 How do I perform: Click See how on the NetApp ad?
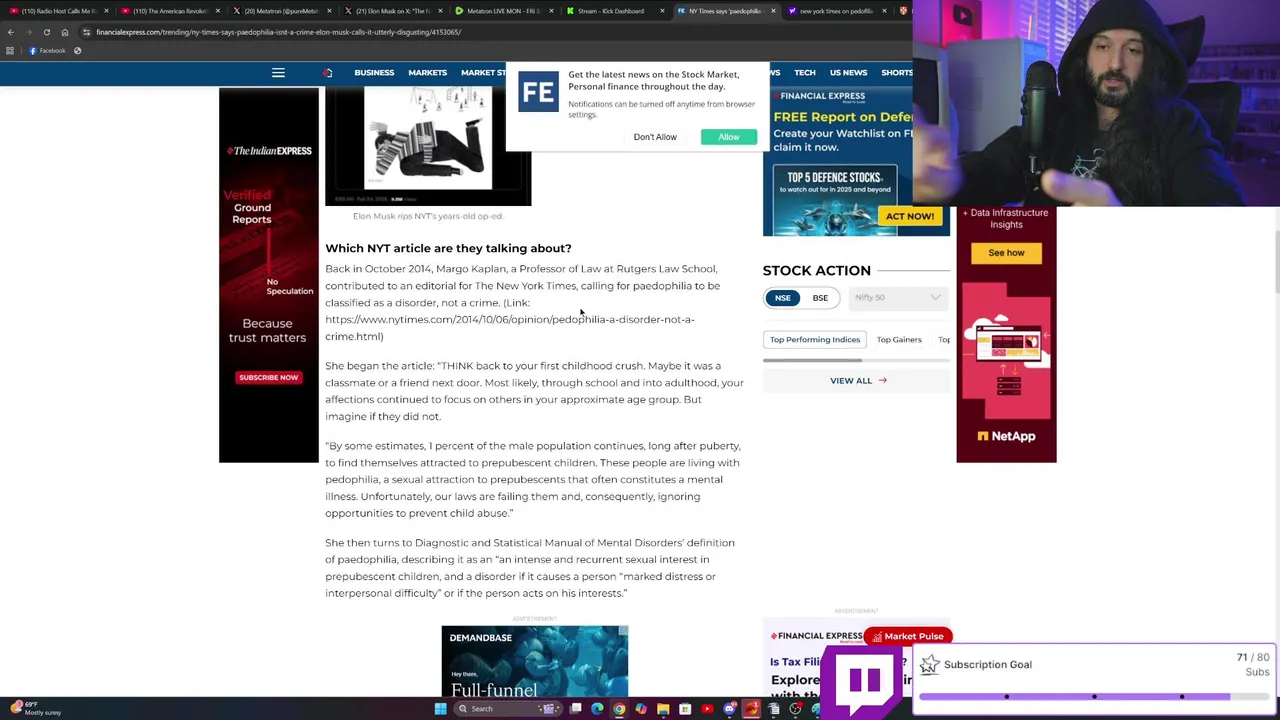1006,253
